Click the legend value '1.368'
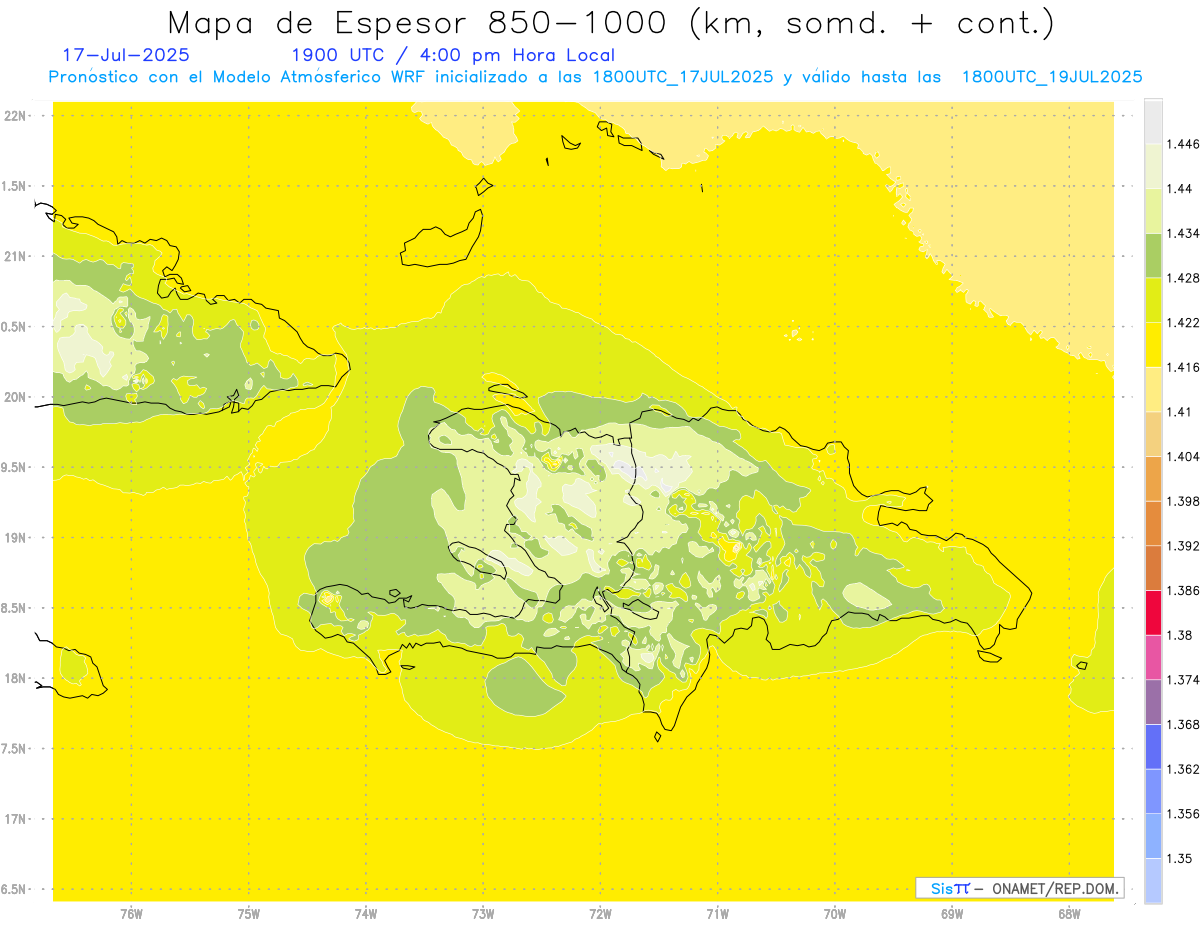 coord(1181,724)
